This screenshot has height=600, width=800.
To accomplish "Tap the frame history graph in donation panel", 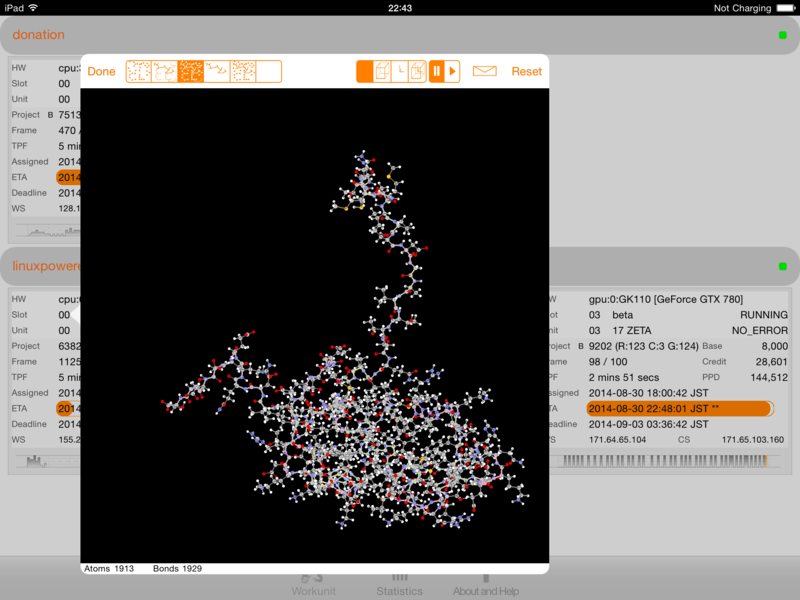I will point(48,231).
